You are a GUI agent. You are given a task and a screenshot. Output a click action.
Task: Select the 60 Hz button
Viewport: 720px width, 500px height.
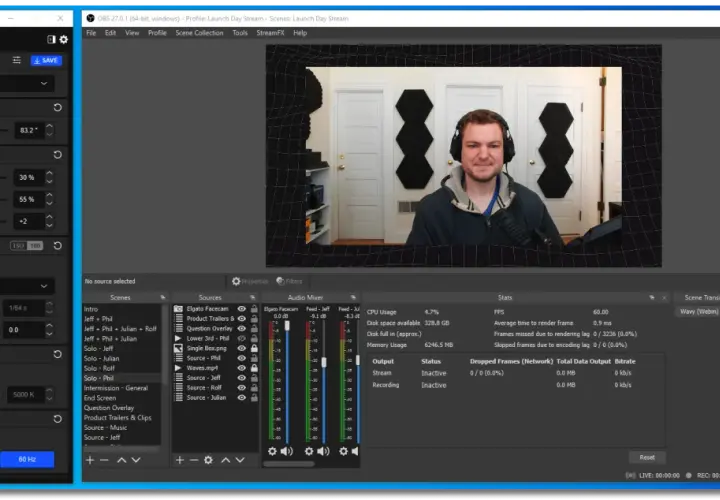(x=27, y=459)
